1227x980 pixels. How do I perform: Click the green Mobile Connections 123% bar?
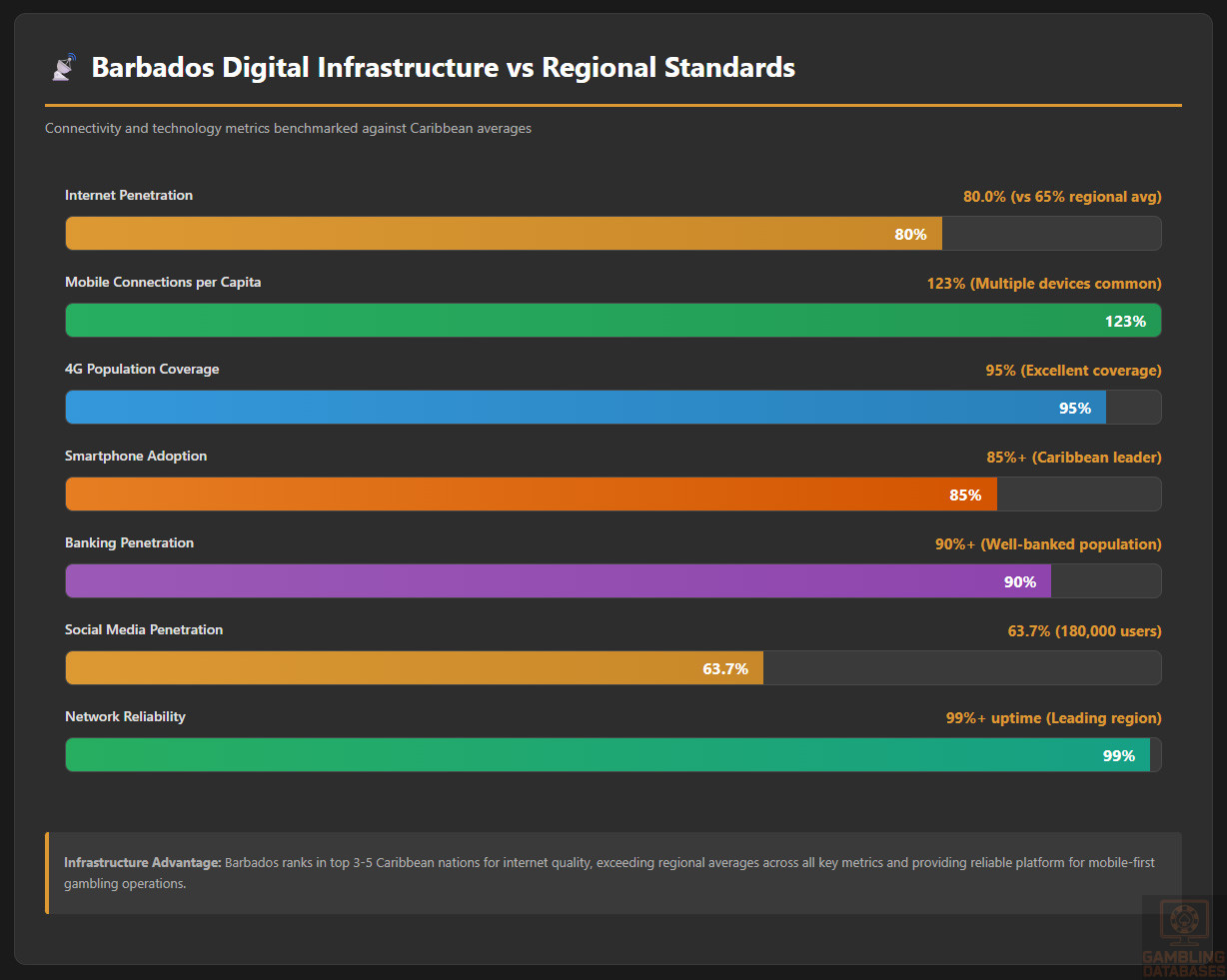(613, 321)
